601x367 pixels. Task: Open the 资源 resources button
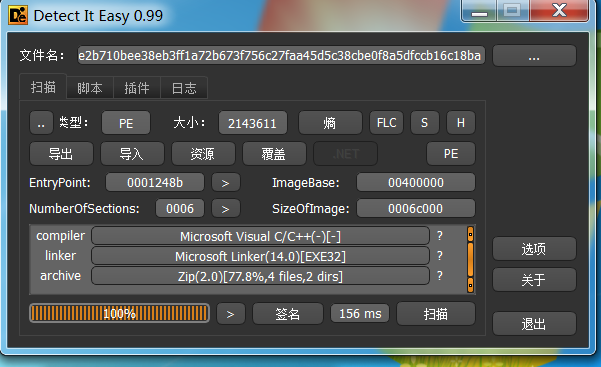click(x=203, y=154)
